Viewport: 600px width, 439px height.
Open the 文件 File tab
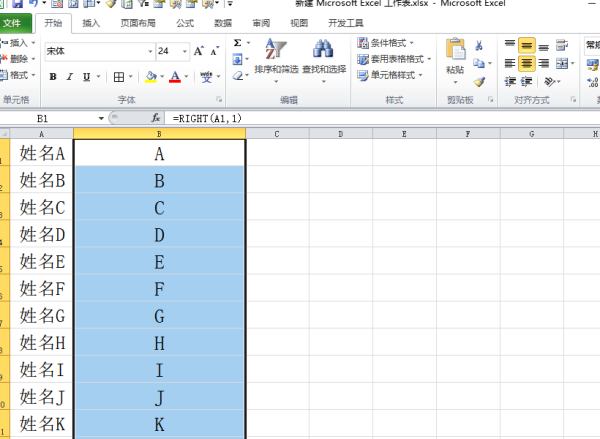(x=14, y=23)
